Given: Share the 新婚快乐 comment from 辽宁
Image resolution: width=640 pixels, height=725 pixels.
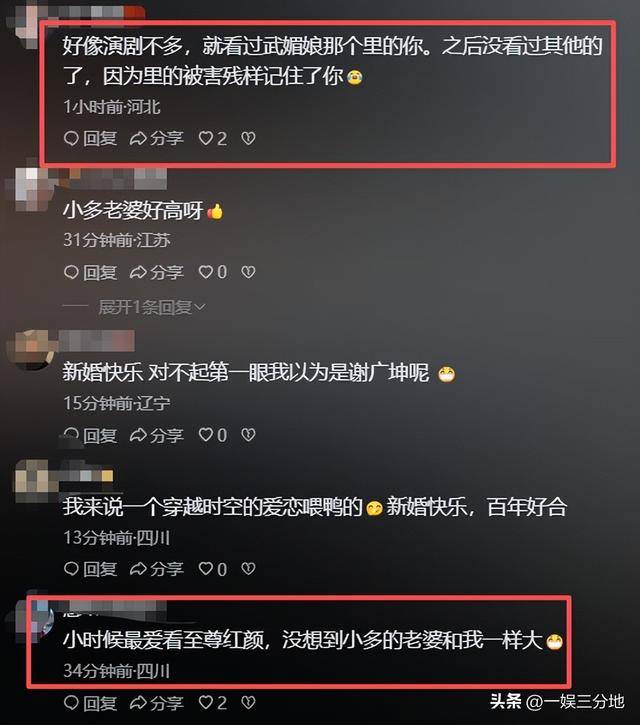Looking at the screenshot, I should coord(157,435).
